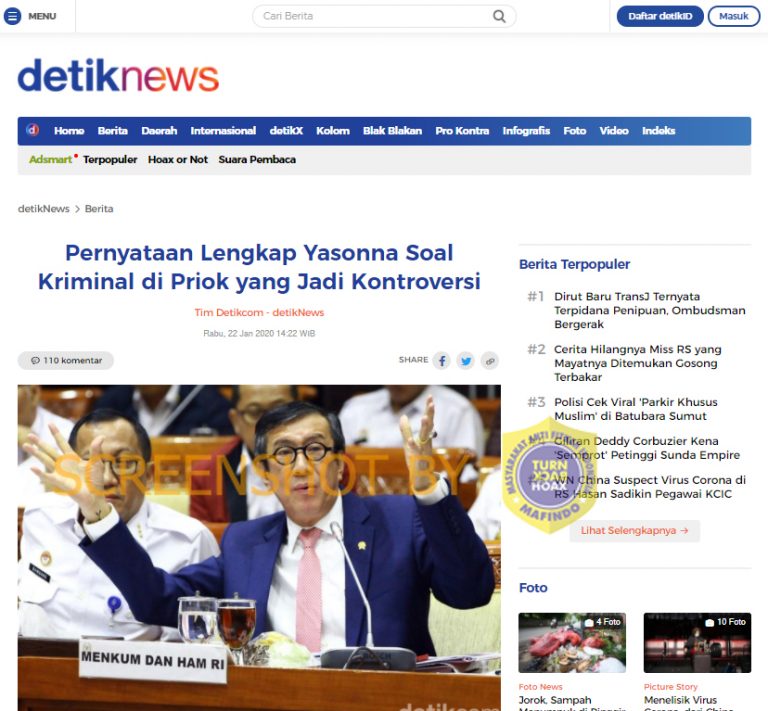Click the Masuk button
The image size is (768, 711).
[733, 16]
